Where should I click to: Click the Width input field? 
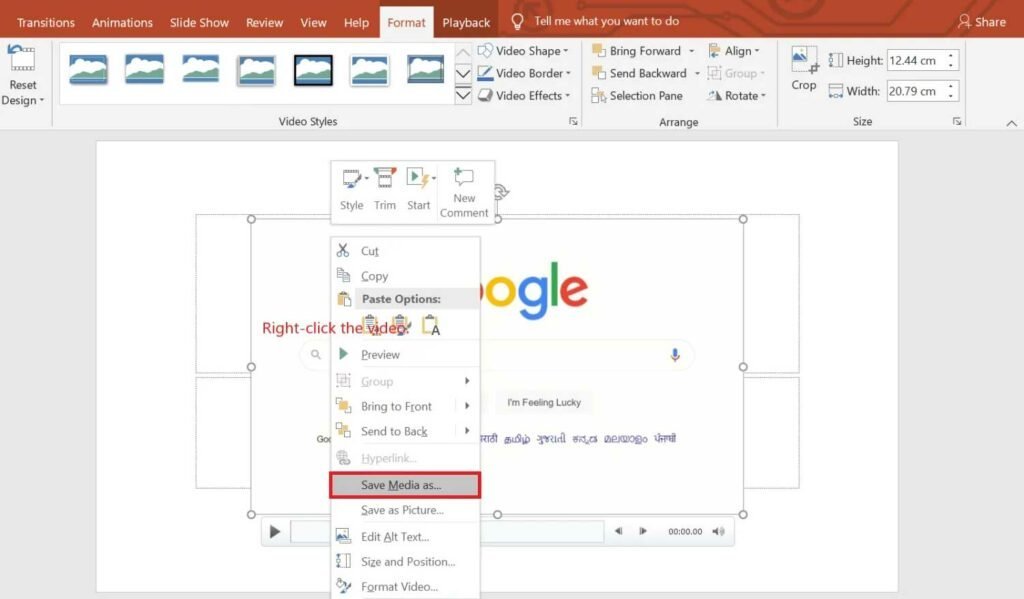point(915,91)
